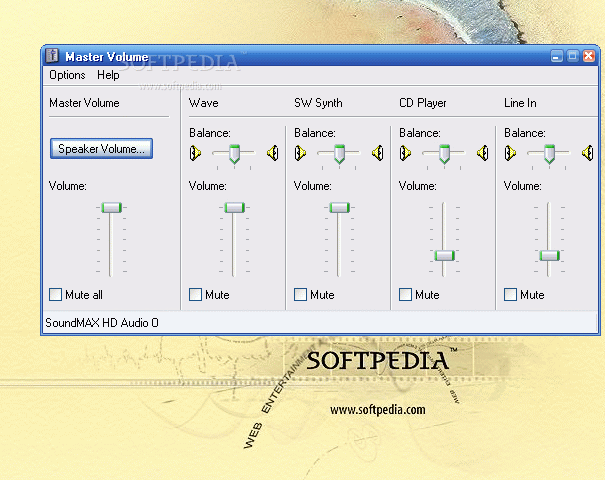Click the CD Player volume slider thumb
Screen dimensions: 605x480
(x=444, y=255)
